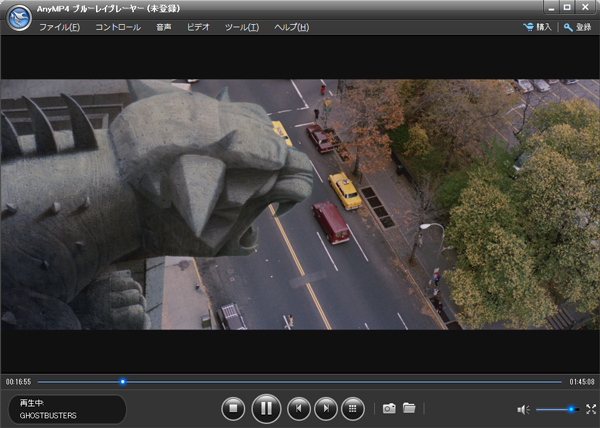Minimize the player window
Screen dimensions: 600x428
(x=552, y=7)
